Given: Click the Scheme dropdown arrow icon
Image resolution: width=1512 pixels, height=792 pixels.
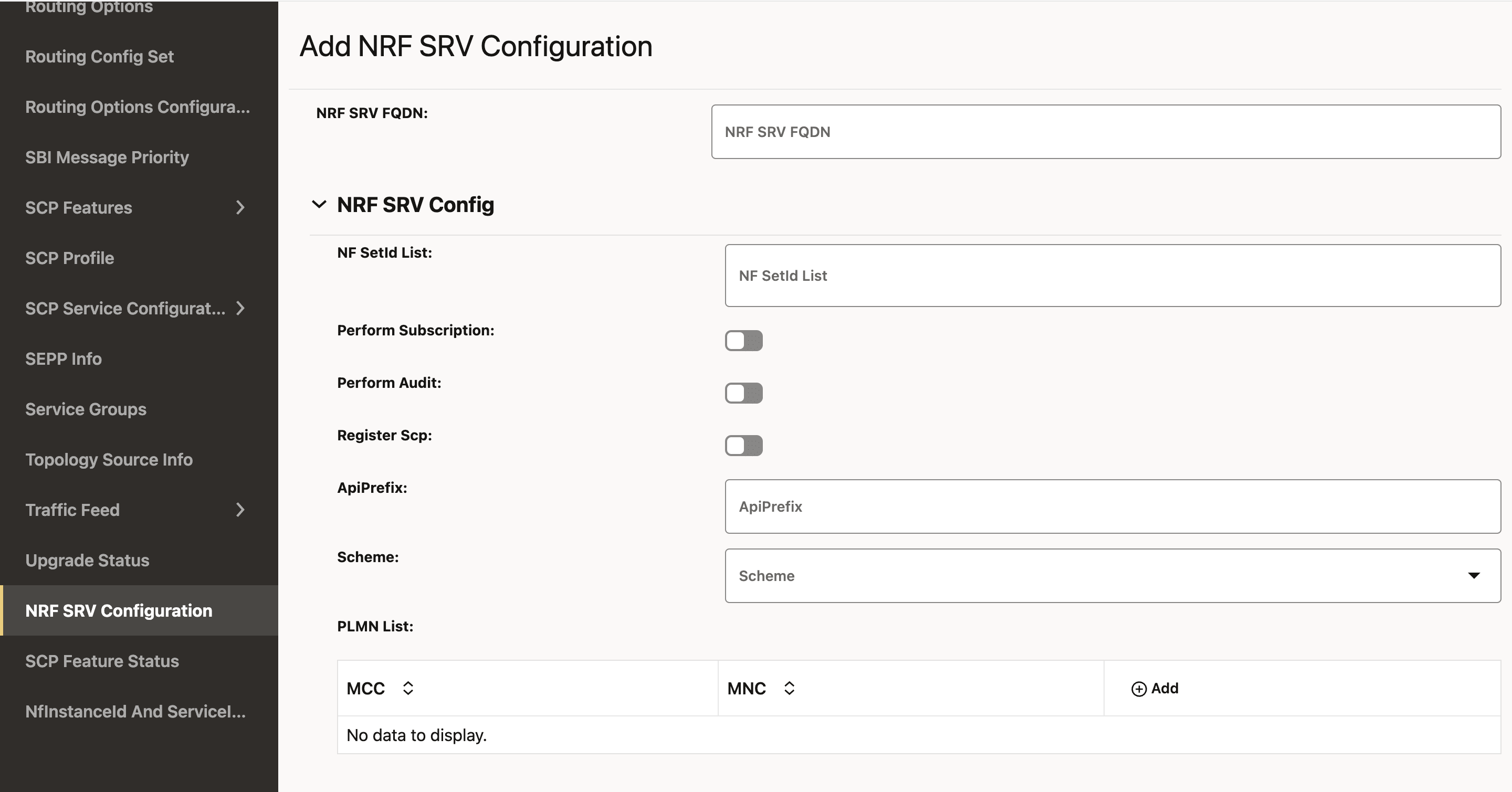Looking at the screenshot, I should click(x=1475, y=576).
